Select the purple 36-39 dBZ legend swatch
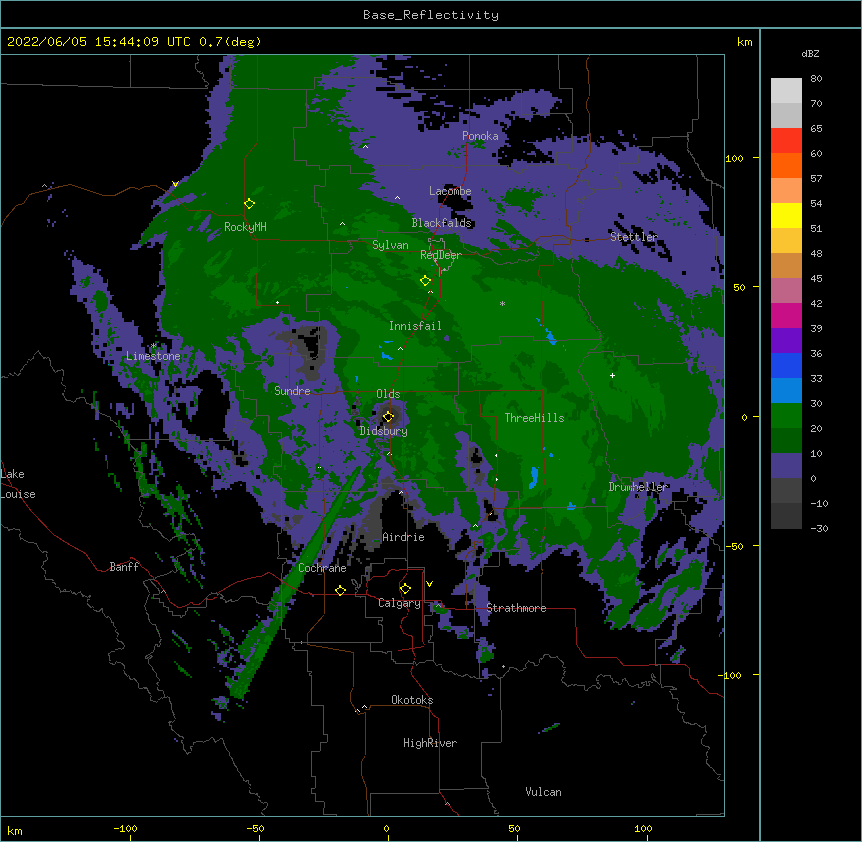Image resolution: width=862 pixels, height=842 pixels. pyautogui.click(x=786, y=341)
